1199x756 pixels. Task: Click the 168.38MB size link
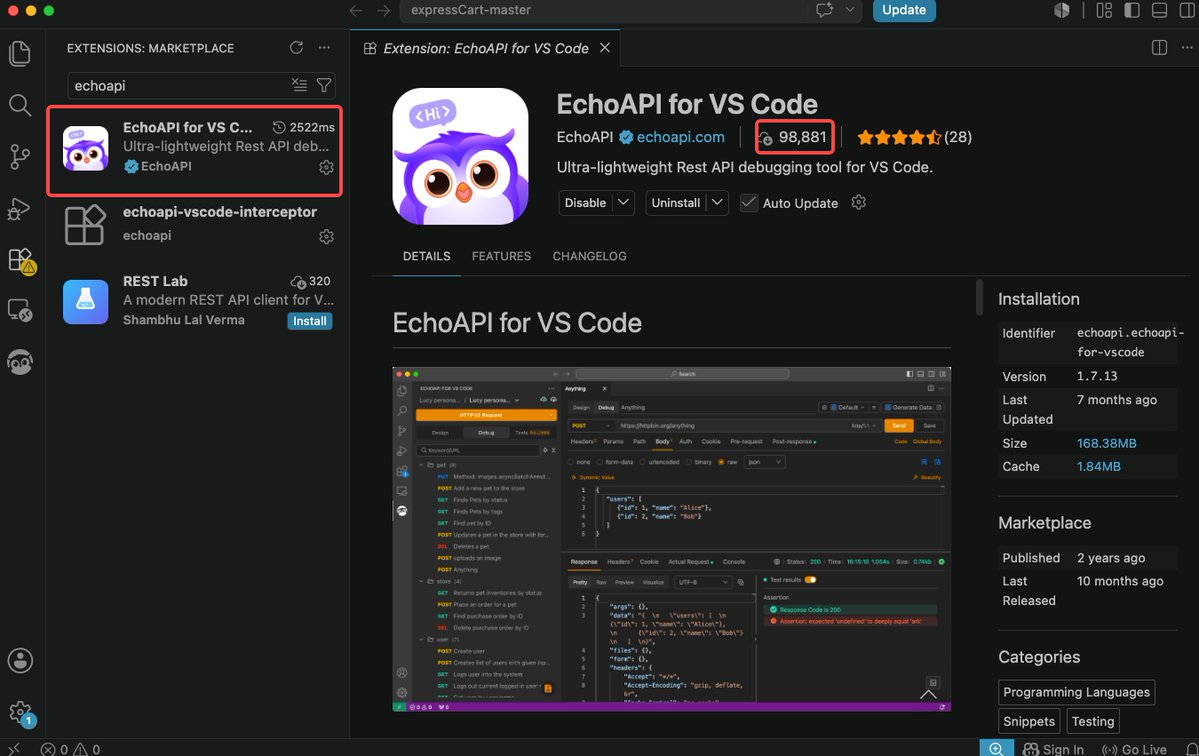[1106, 443]
